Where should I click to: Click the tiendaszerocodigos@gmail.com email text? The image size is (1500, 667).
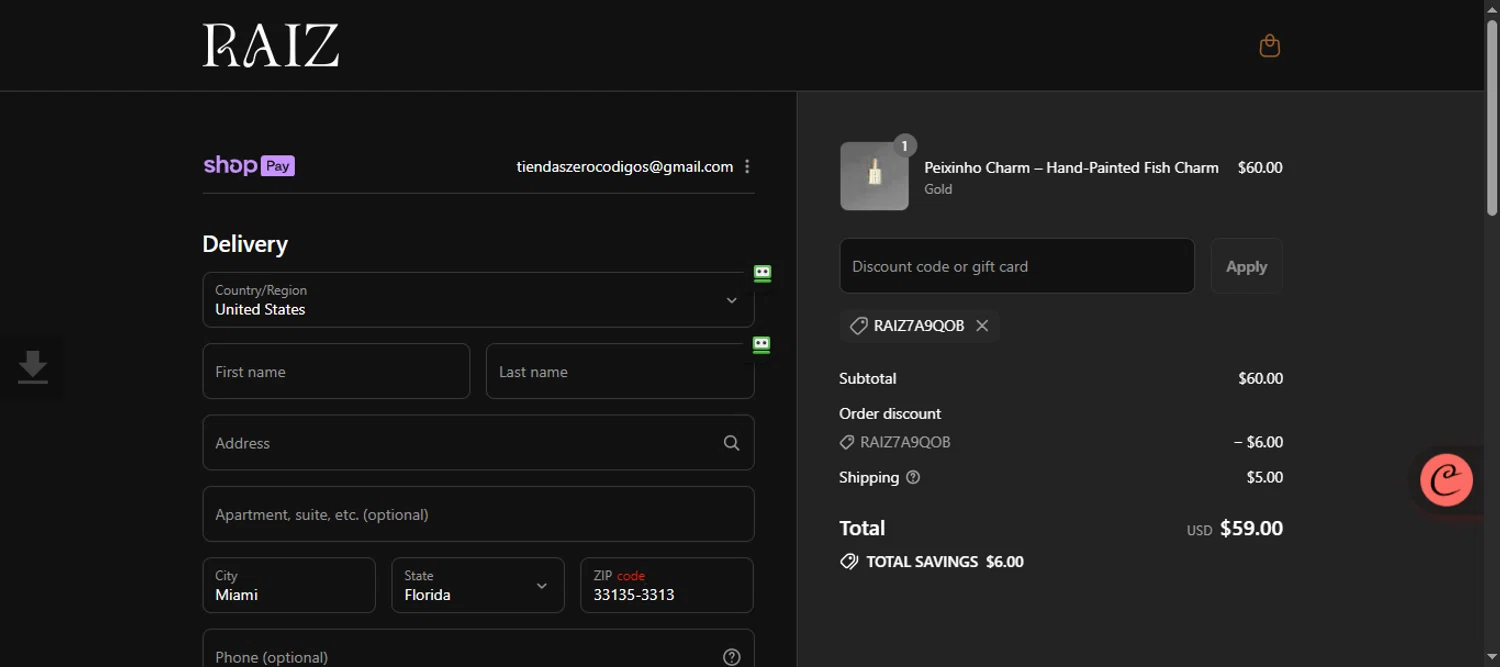625,167
